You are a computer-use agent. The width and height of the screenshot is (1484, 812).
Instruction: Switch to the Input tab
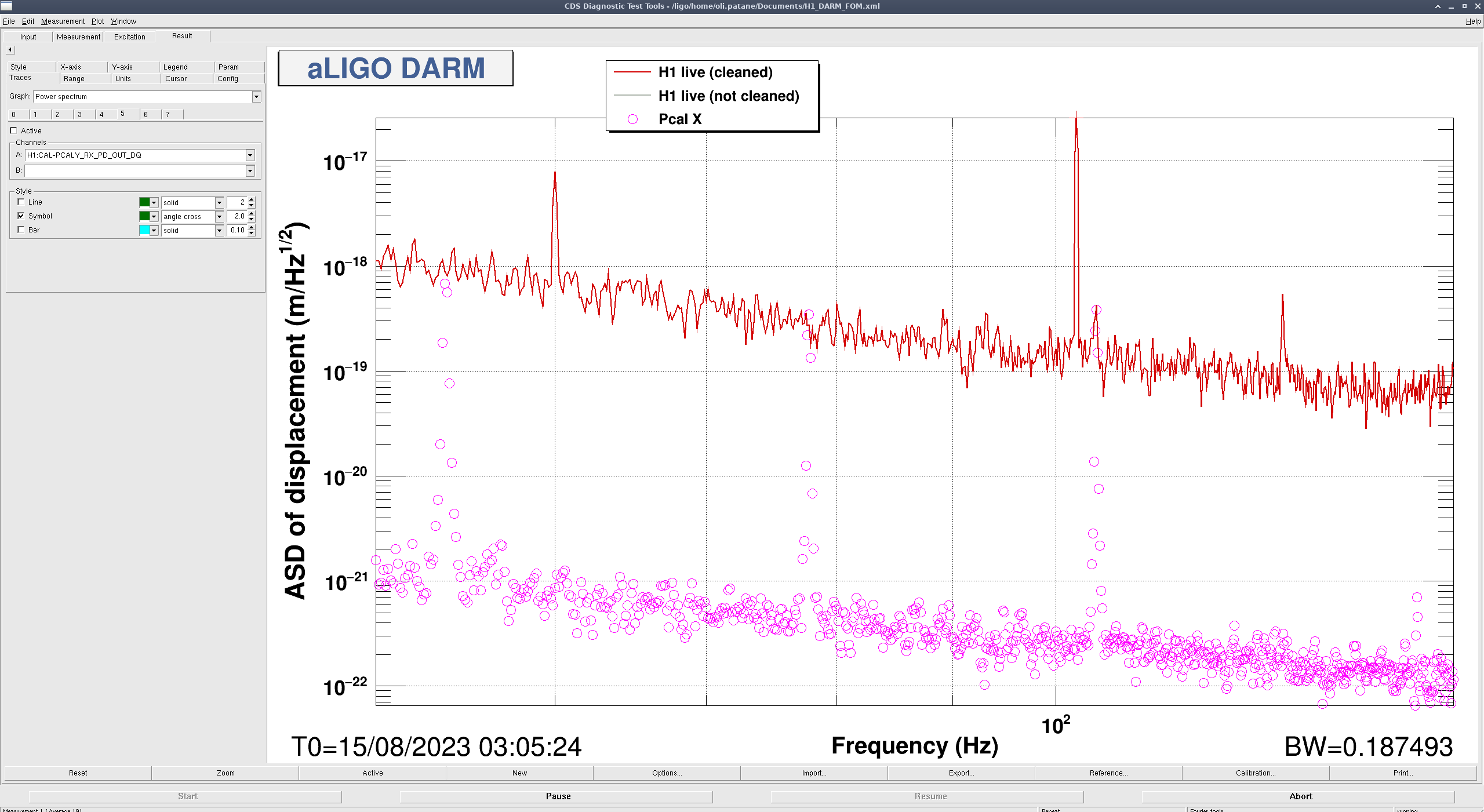(28, 37)
